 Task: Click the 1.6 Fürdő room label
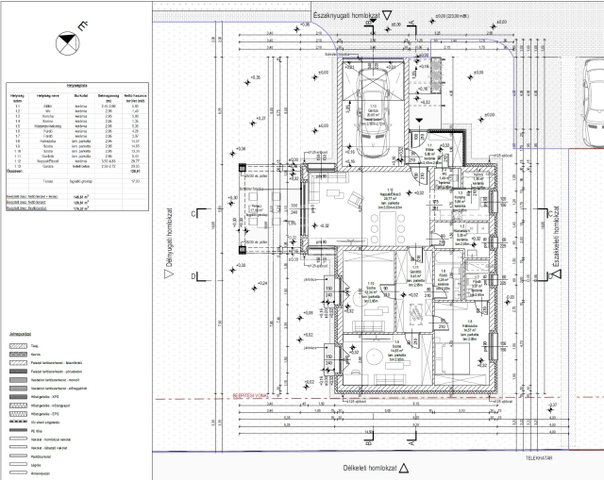pos(443,280)
